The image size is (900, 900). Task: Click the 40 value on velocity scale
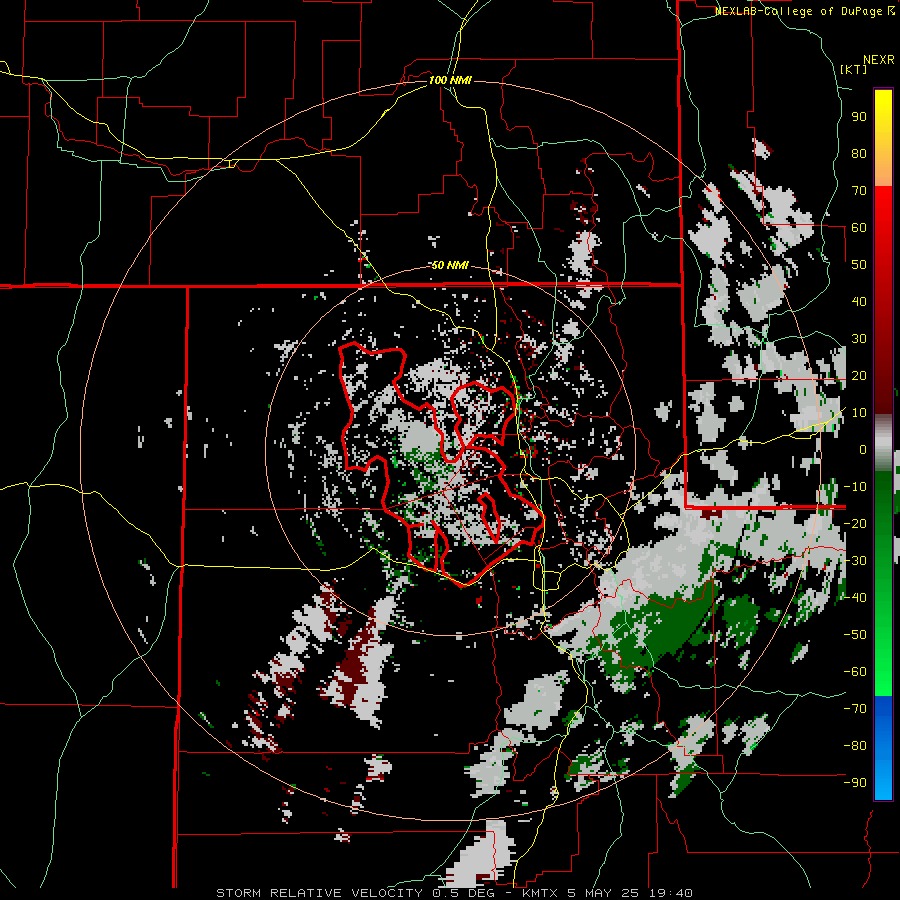(859, 301)
